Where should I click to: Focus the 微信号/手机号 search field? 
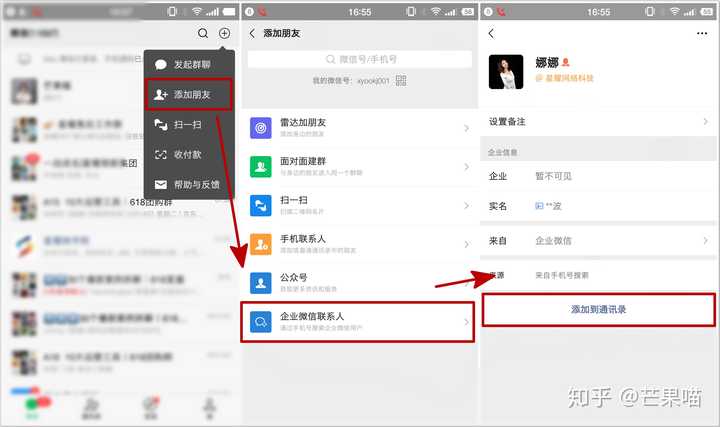tap(360, 59)
